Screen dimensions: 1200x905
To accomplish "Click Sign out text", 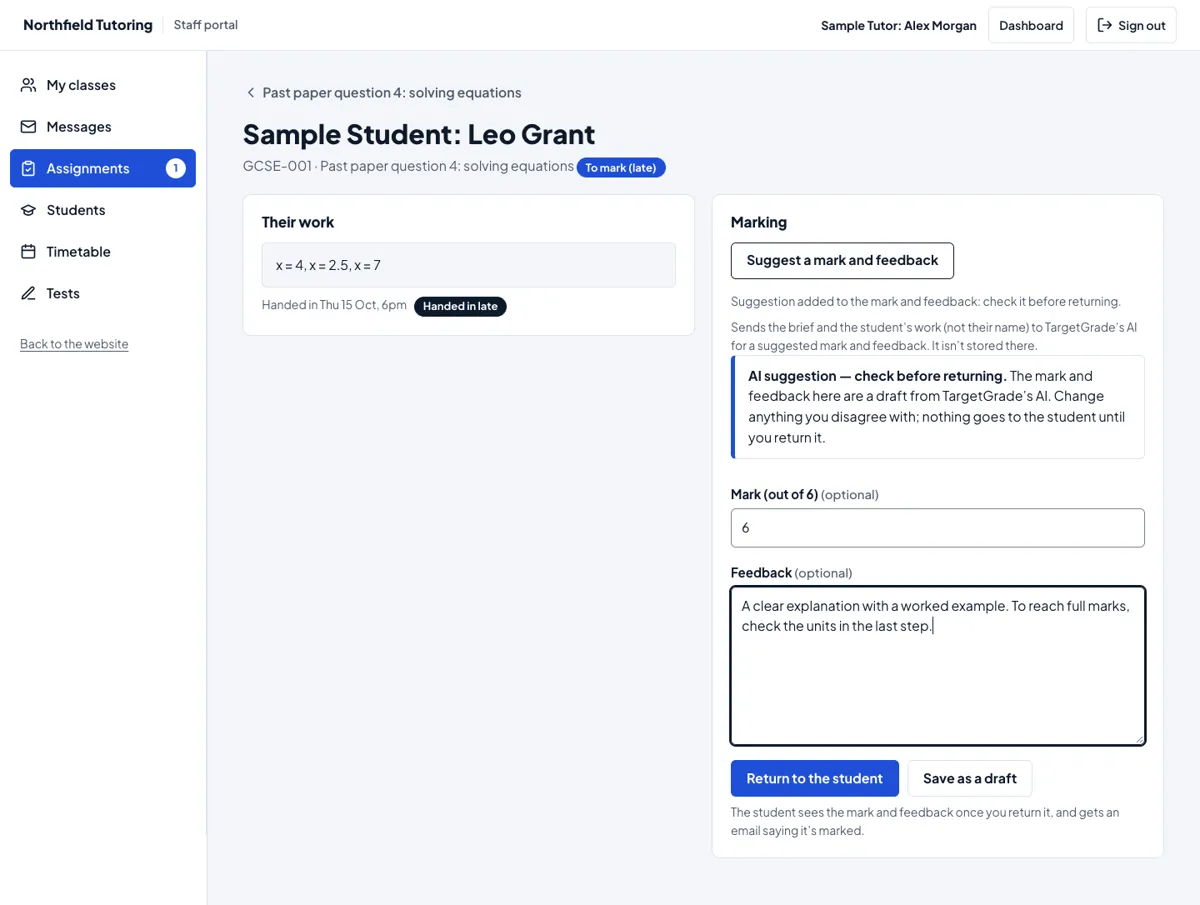I will 1142,26.
